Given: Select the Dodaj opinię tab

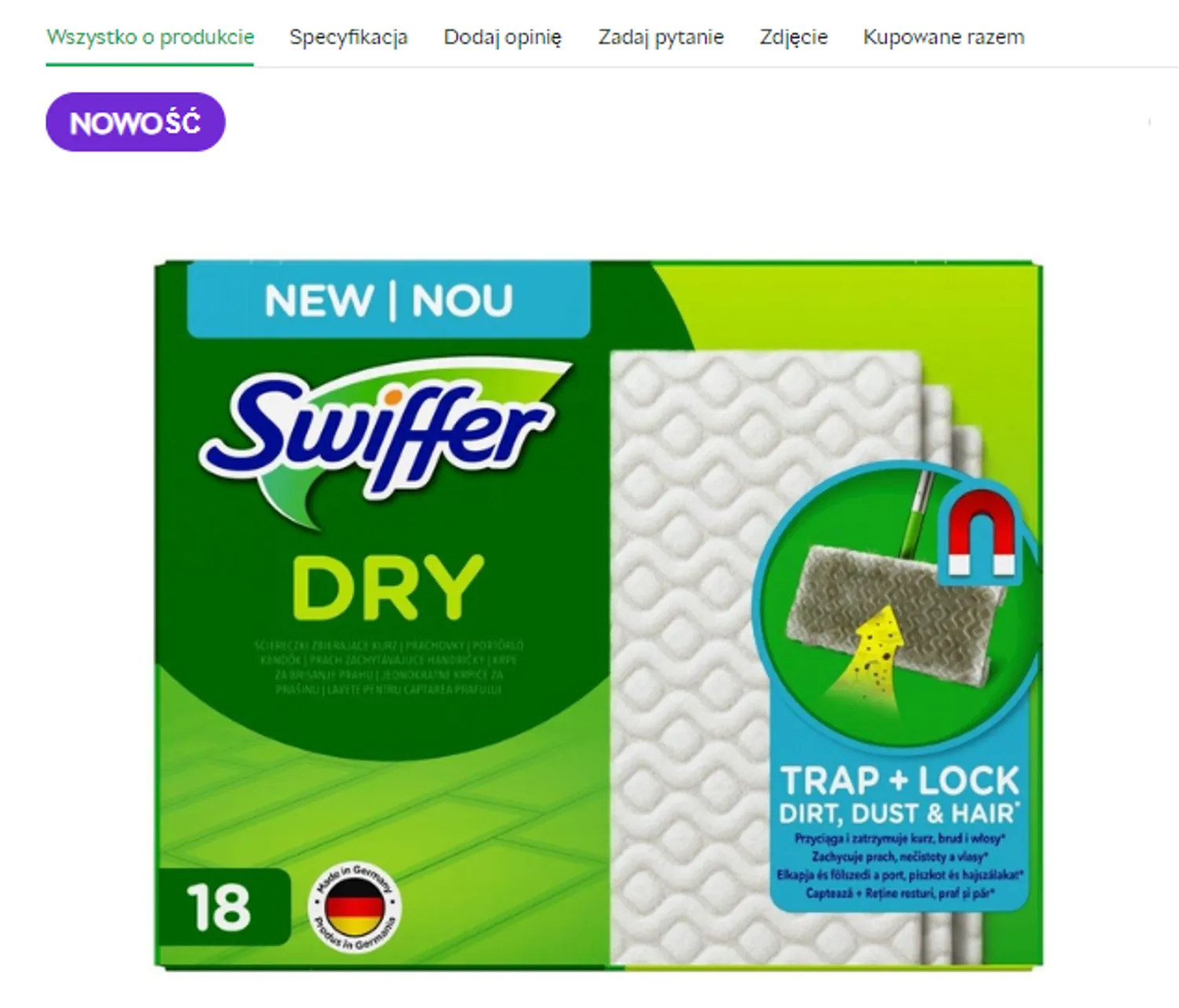Looking at the screenshot, I should coord(502,37).
